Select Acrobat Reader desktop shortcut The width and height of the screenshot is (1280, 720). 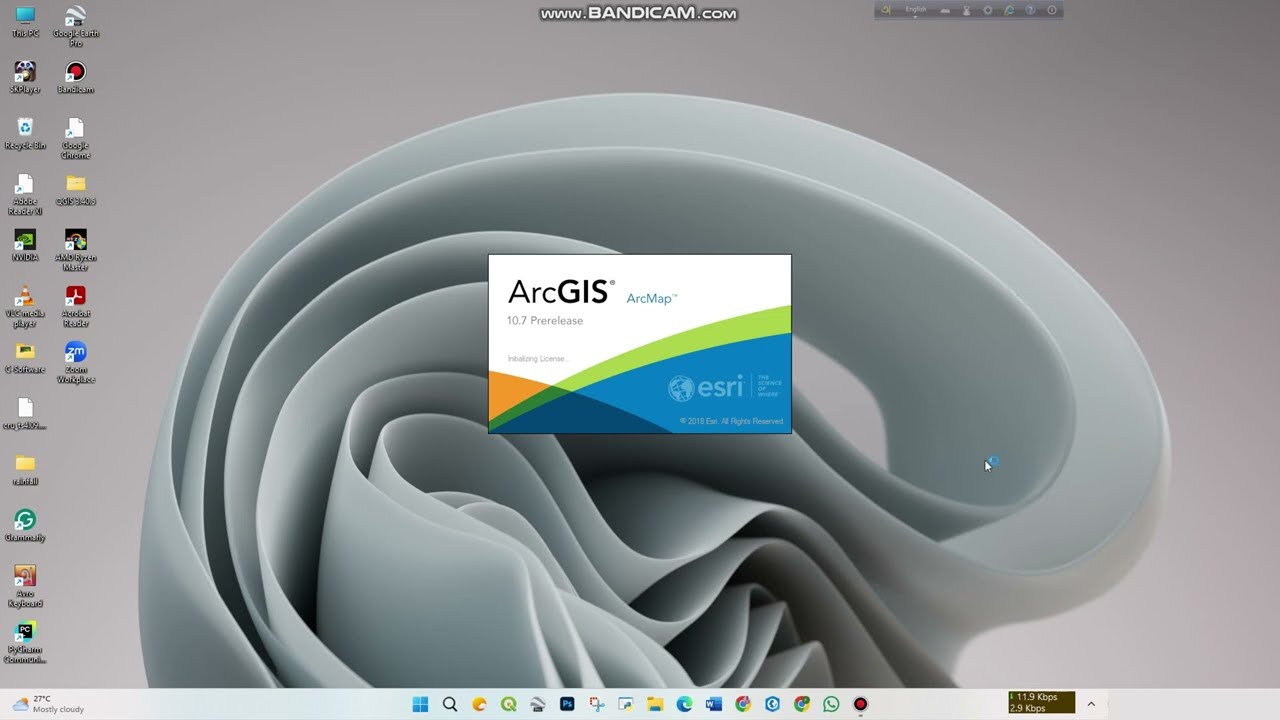(75, 305)
